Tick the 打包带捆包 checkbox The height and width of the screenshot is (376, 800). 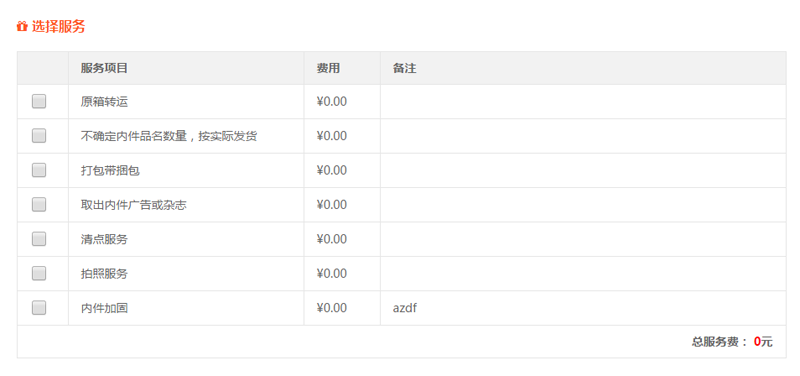pos(39,170)
